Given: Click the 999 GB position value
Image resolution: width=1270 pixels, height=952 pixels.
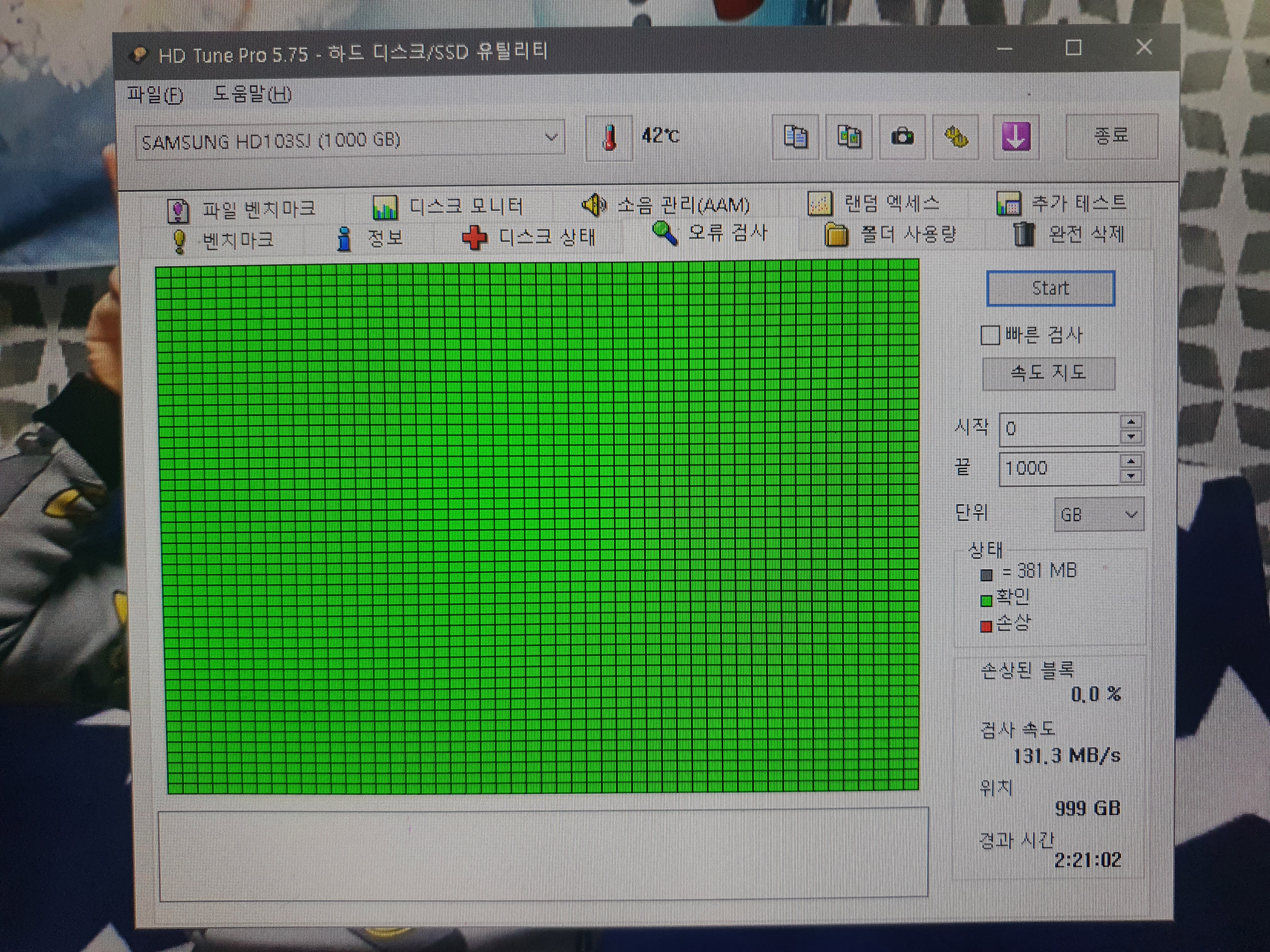Looking at the screenshot, I should [1087, 808].
